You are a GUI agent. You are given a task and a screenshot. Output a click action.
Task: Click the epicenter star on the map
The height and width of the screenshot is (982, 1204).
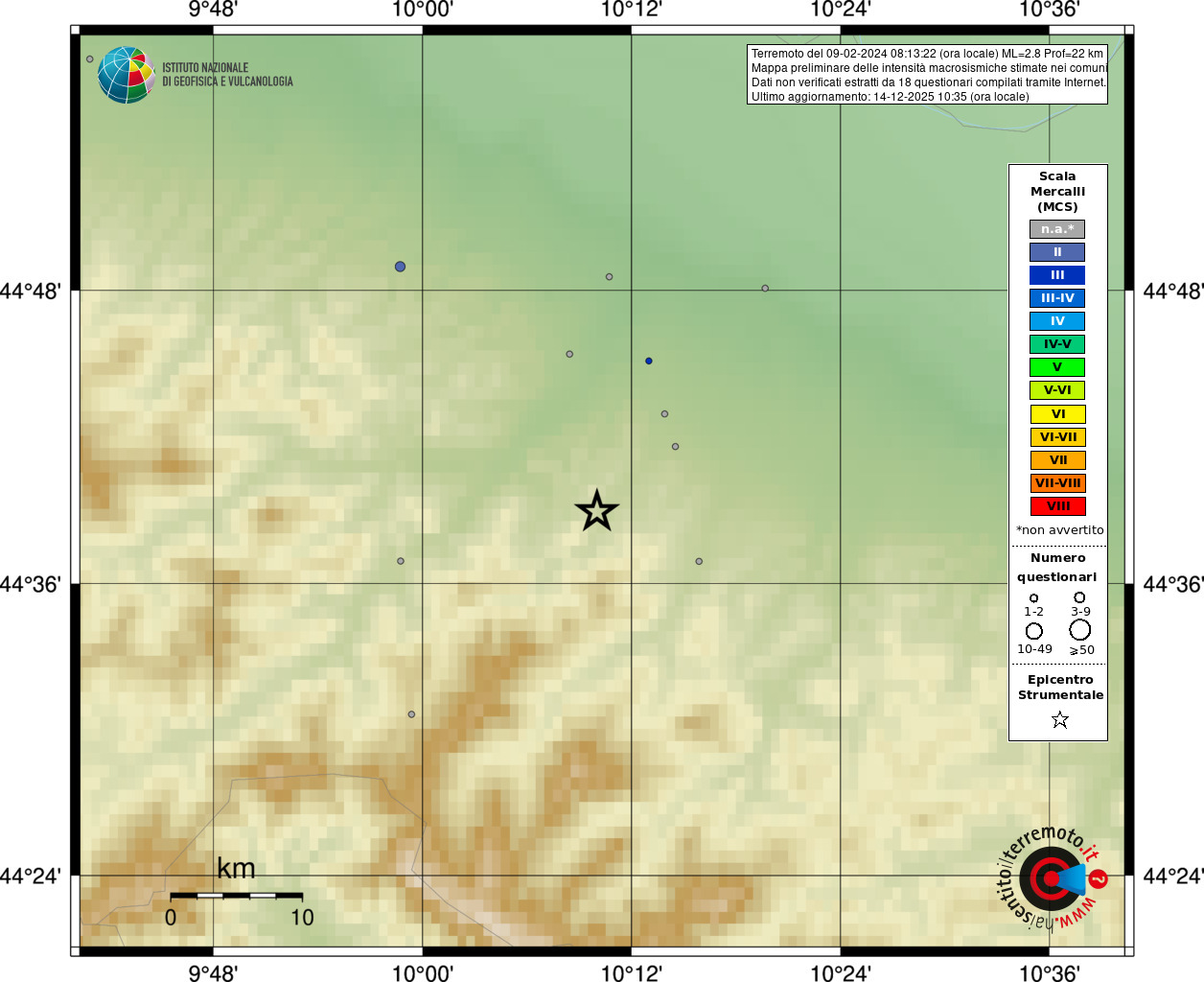coord(596,511)
